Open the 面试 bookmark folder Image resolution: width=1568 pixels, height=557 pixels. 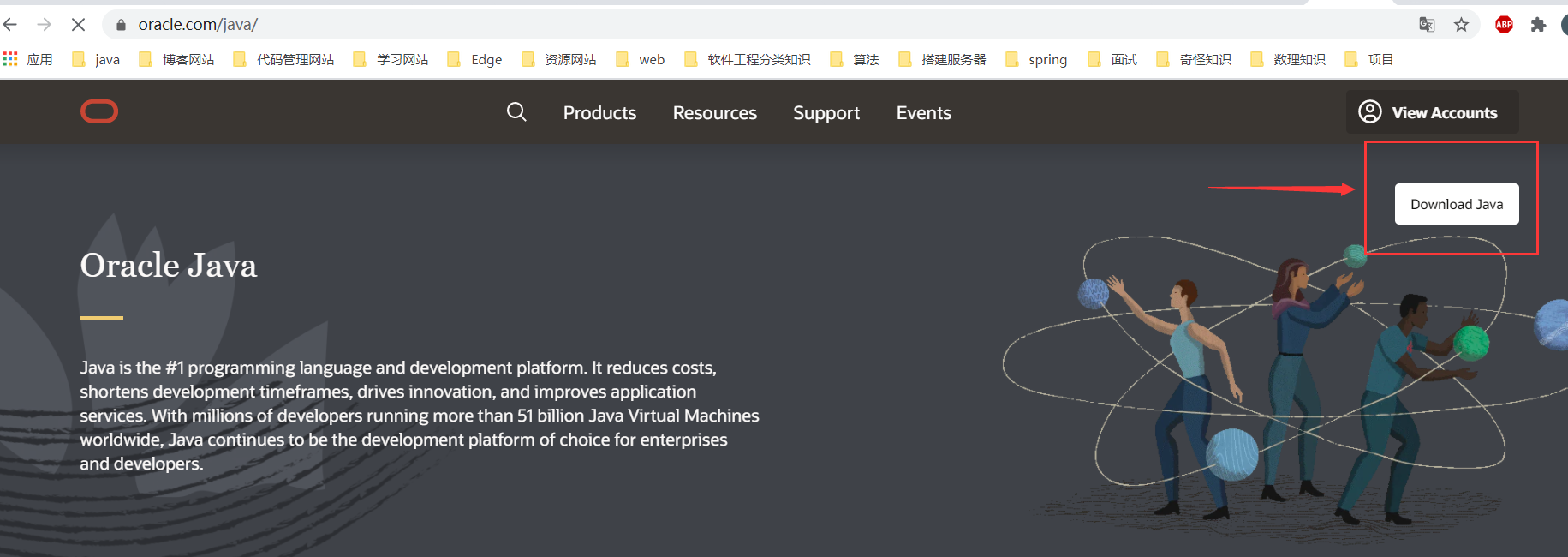(x=1112, y=59)
